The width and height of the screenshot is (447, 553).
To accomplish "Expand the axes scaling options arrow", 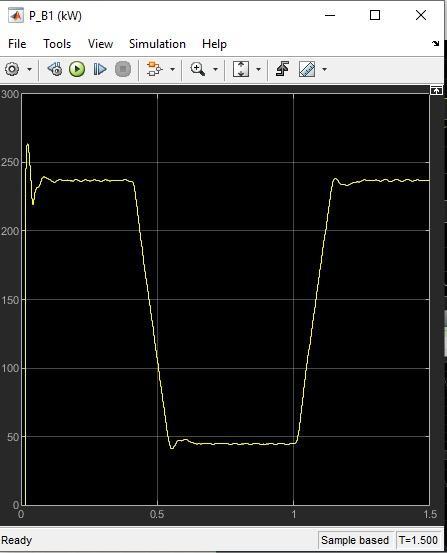I will 258,69.
